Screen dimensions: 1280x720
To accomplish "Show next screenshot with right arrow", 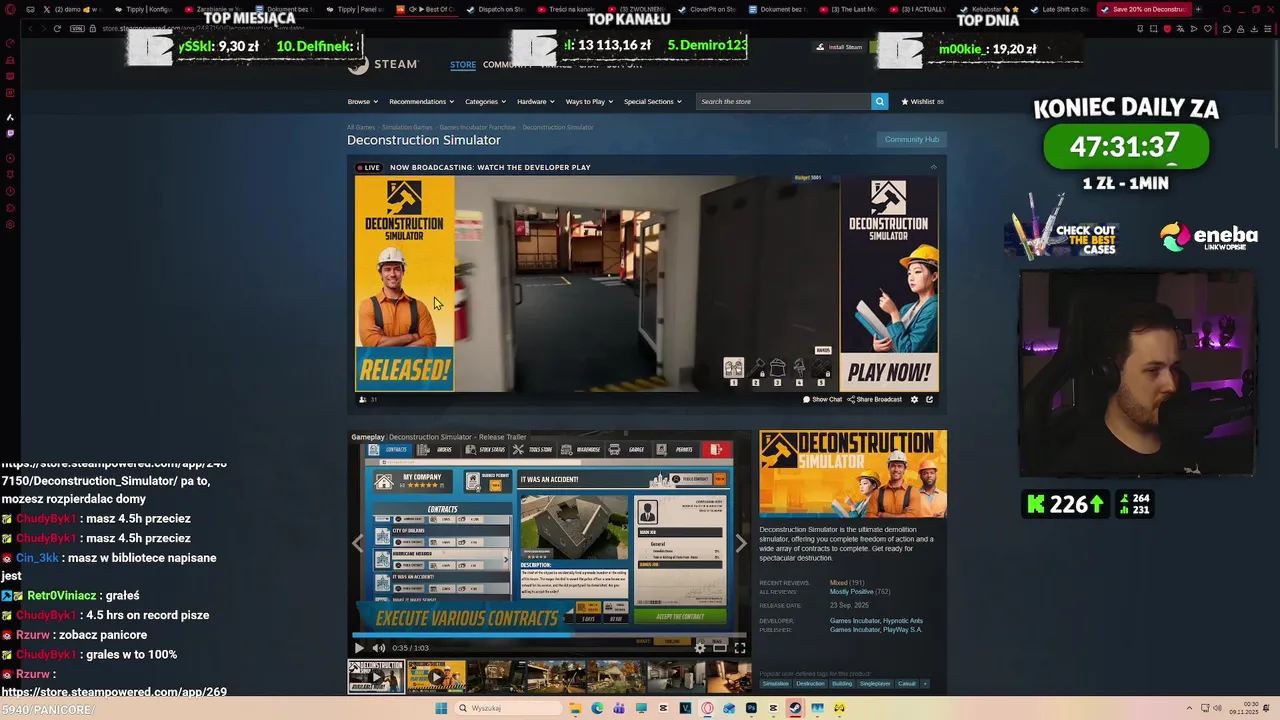I will 740,543.
